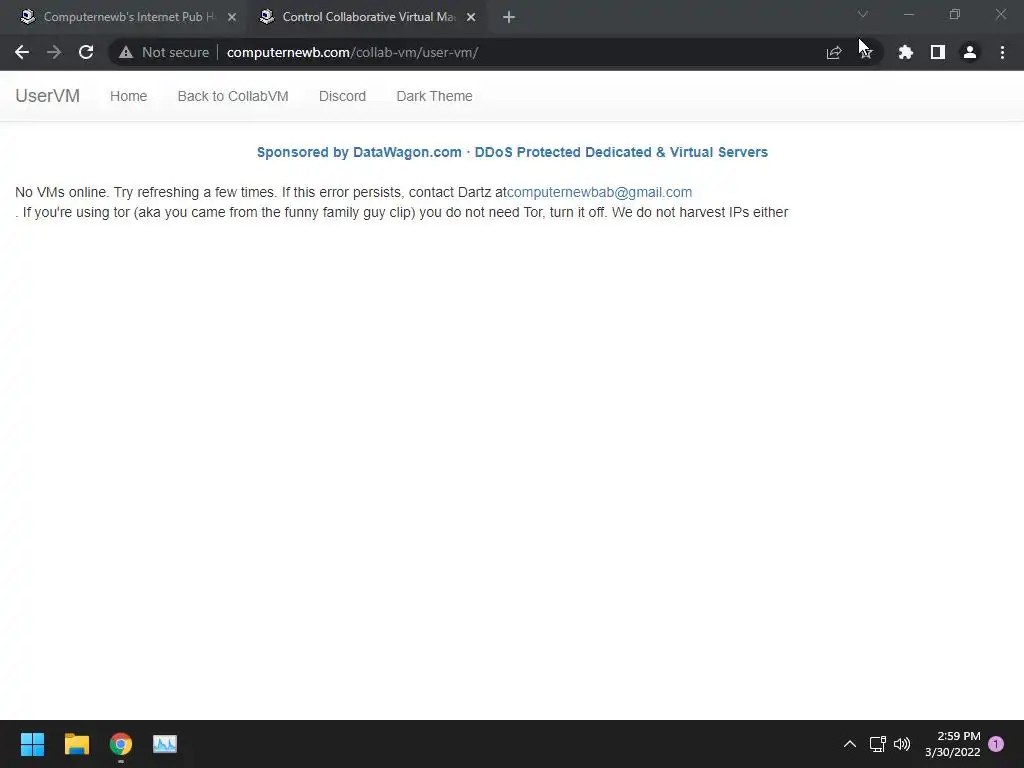Viewport: 1024px width, 768px height.
Task: Click the Chrome taskbar icon
Action: tap(121, 744)
